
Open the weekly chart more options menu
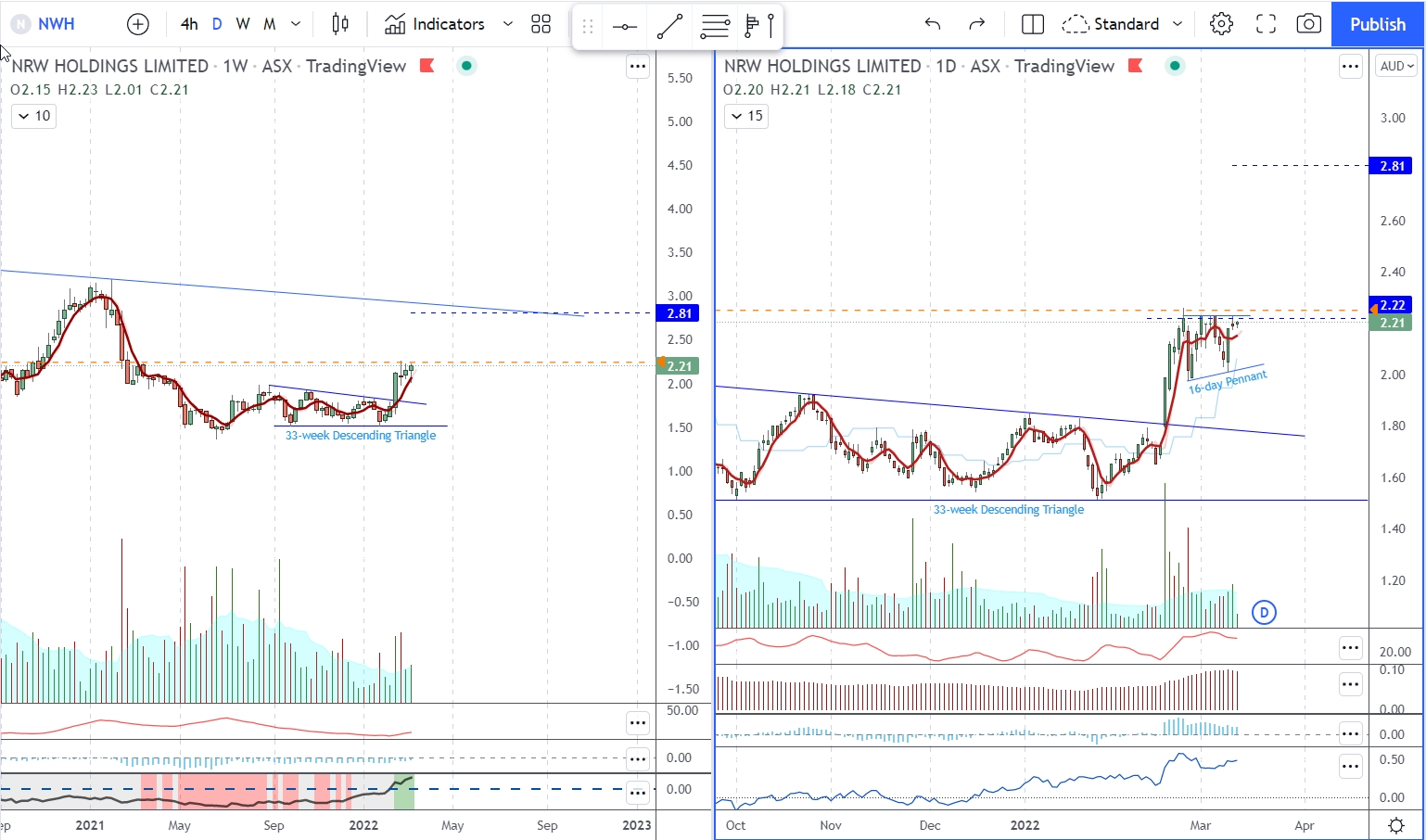click(x=638, y=67)
